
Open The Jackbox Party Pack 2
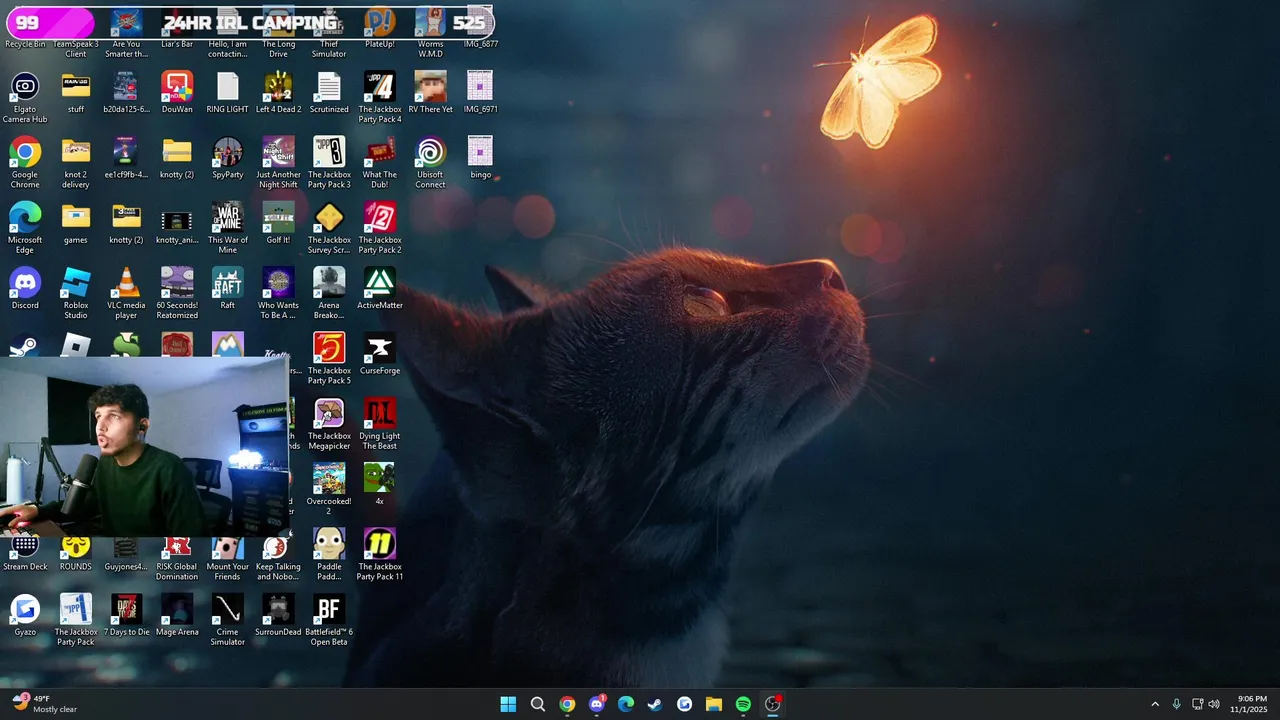380,228
